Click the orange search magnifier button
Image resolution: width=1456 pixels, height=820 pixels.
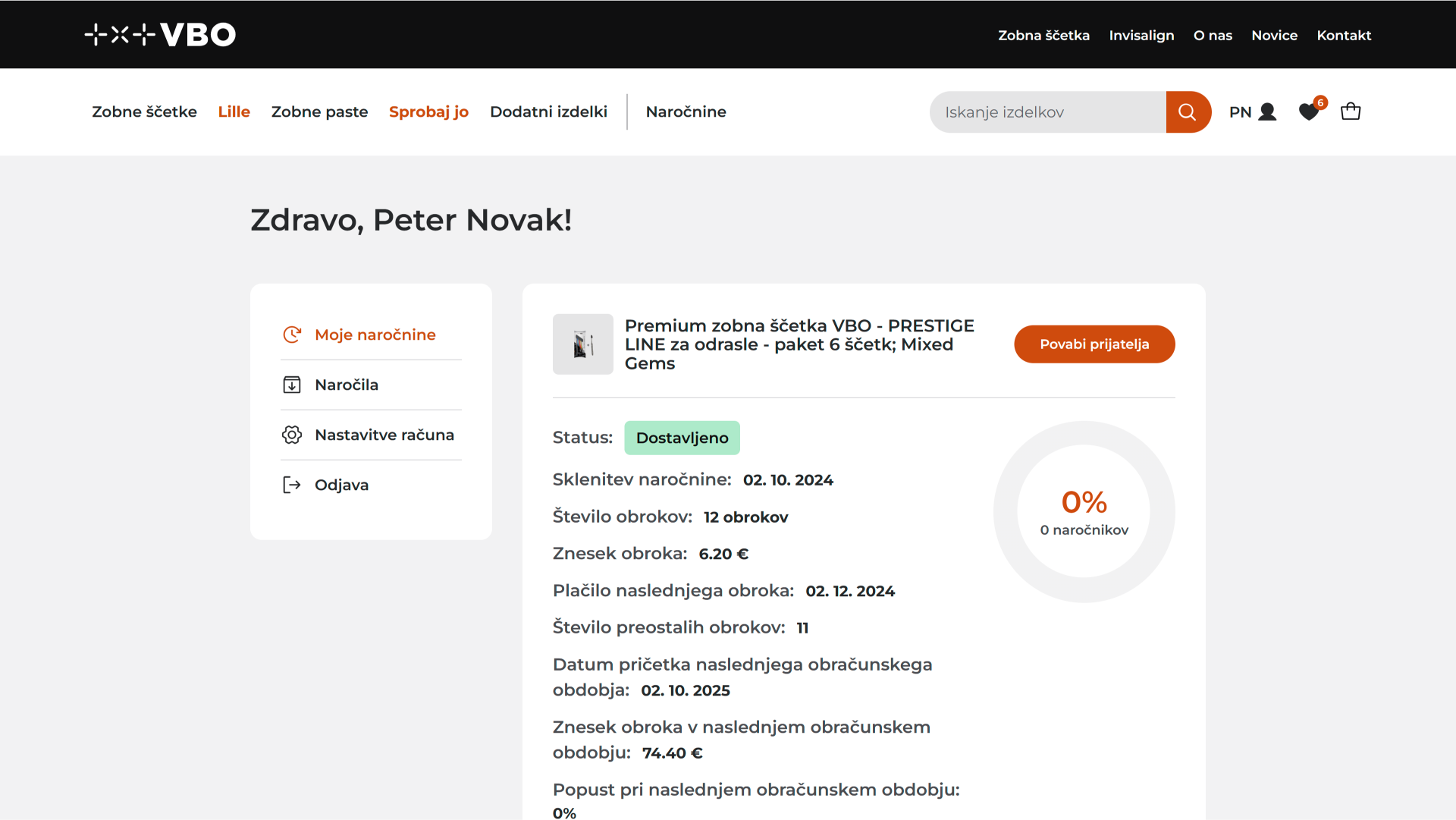[x=1188, y=112]
